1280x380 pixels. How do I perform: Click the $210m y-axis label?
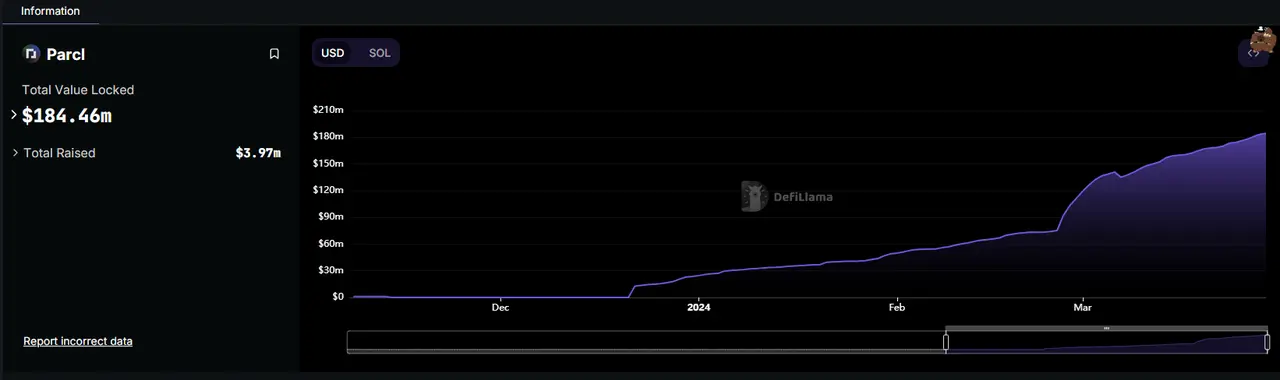click(x=328, y=109)
